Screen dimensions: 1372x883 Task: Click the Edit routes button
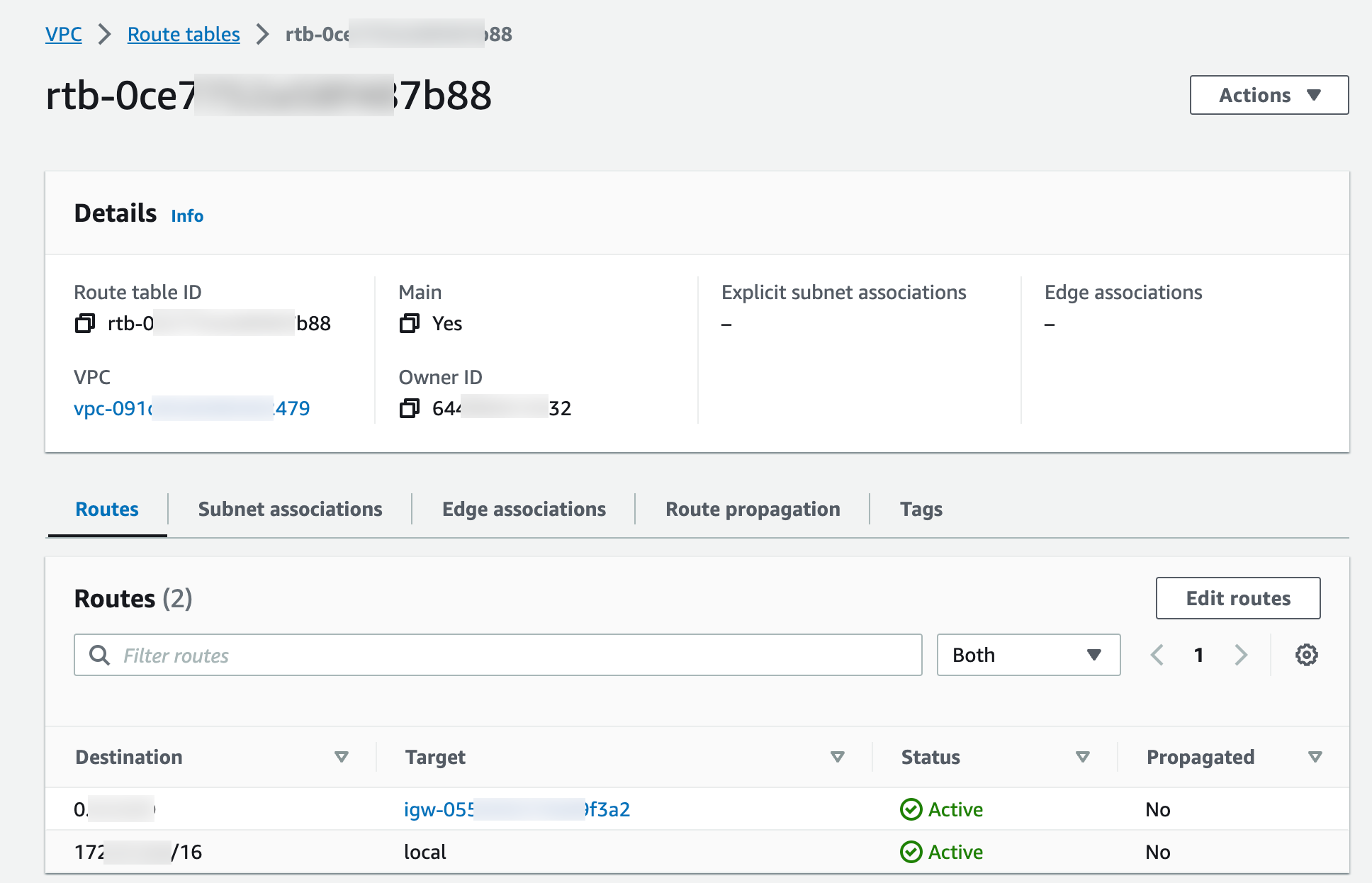1237,598
